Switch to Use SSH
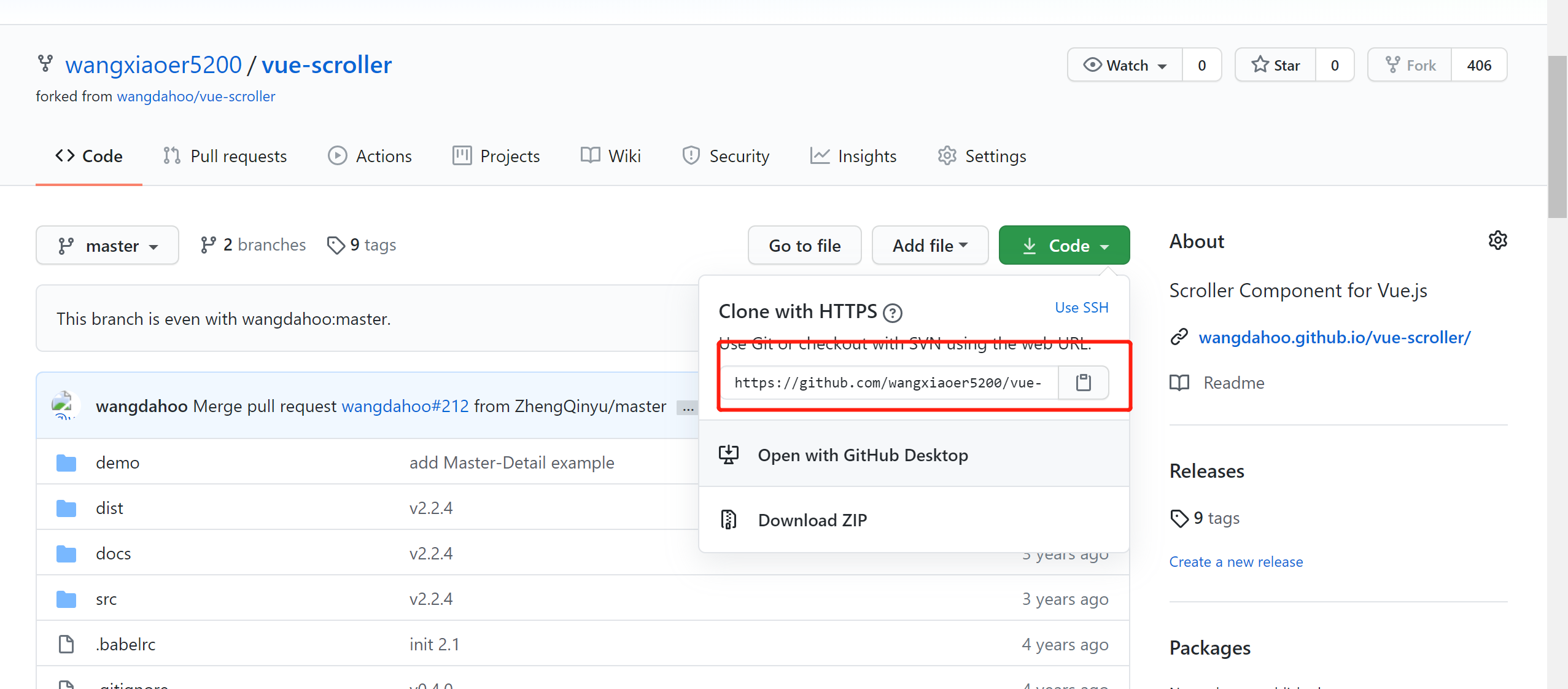Image resolution: width=1568 pixels, height=689 pixels. [1081, 307]
